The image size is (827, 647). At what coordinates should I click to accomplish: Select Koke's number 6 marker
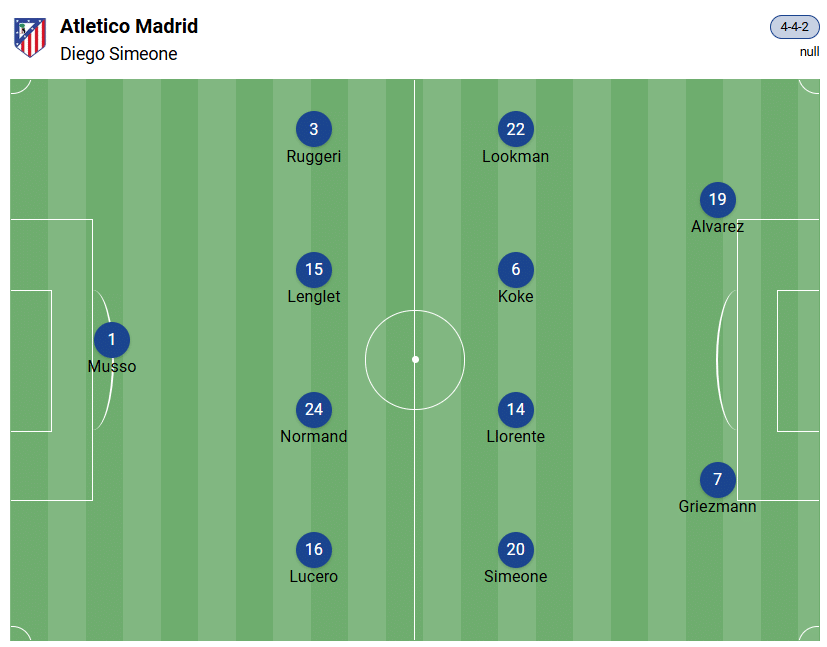pos(516,269)
